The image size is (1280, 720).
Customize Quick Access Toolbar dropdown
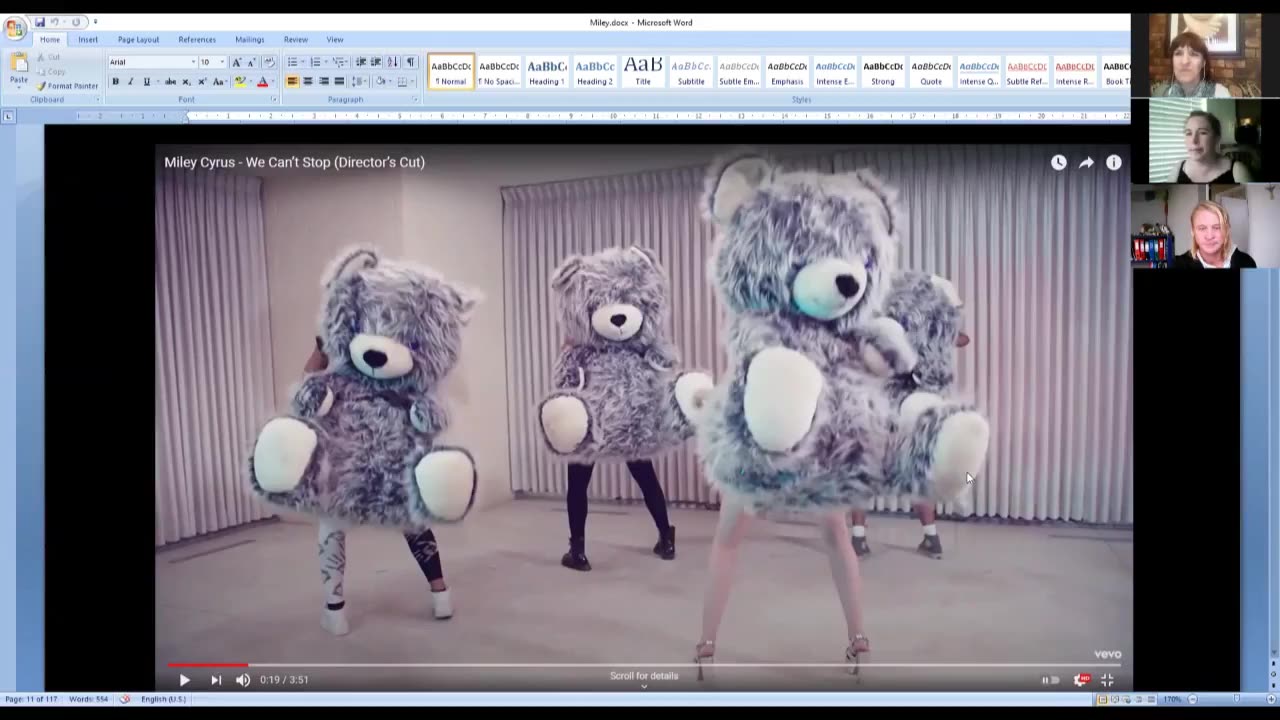tap(96, 22)
